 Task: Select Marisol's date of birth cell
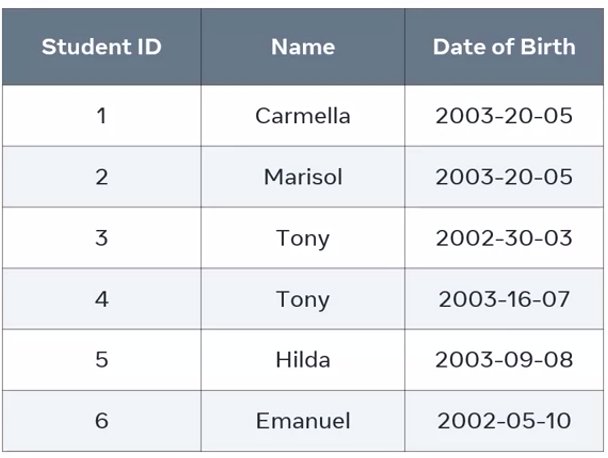click(504, 177)
